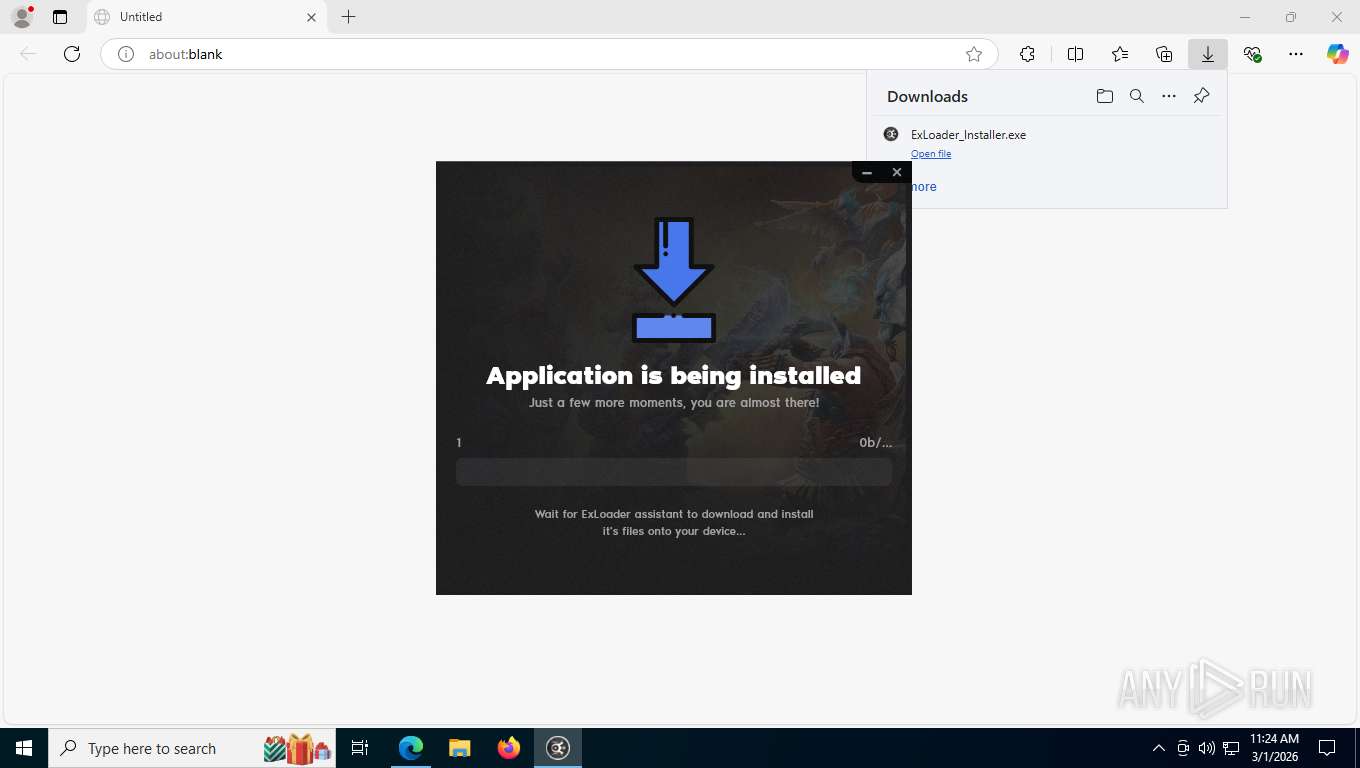
Task: Pin the Downloads panel
Action: [x=1201, y=96]
